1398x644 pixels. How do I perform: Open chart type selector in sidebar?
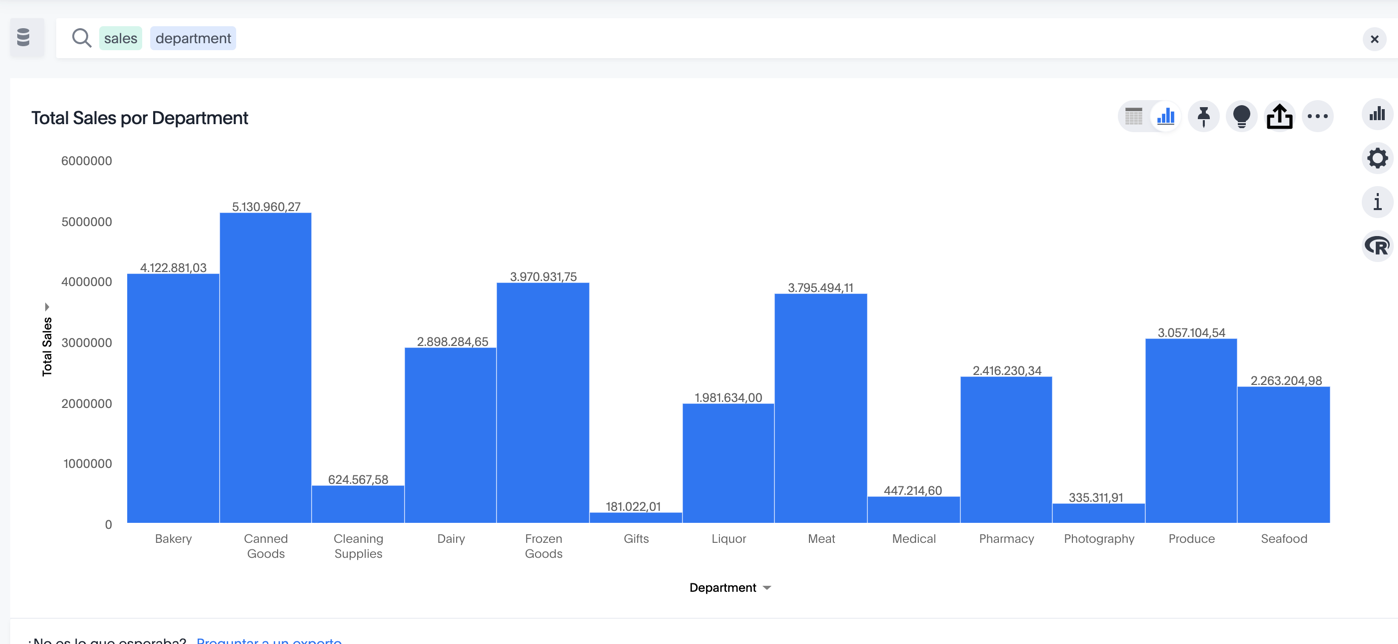point(1377,114)
